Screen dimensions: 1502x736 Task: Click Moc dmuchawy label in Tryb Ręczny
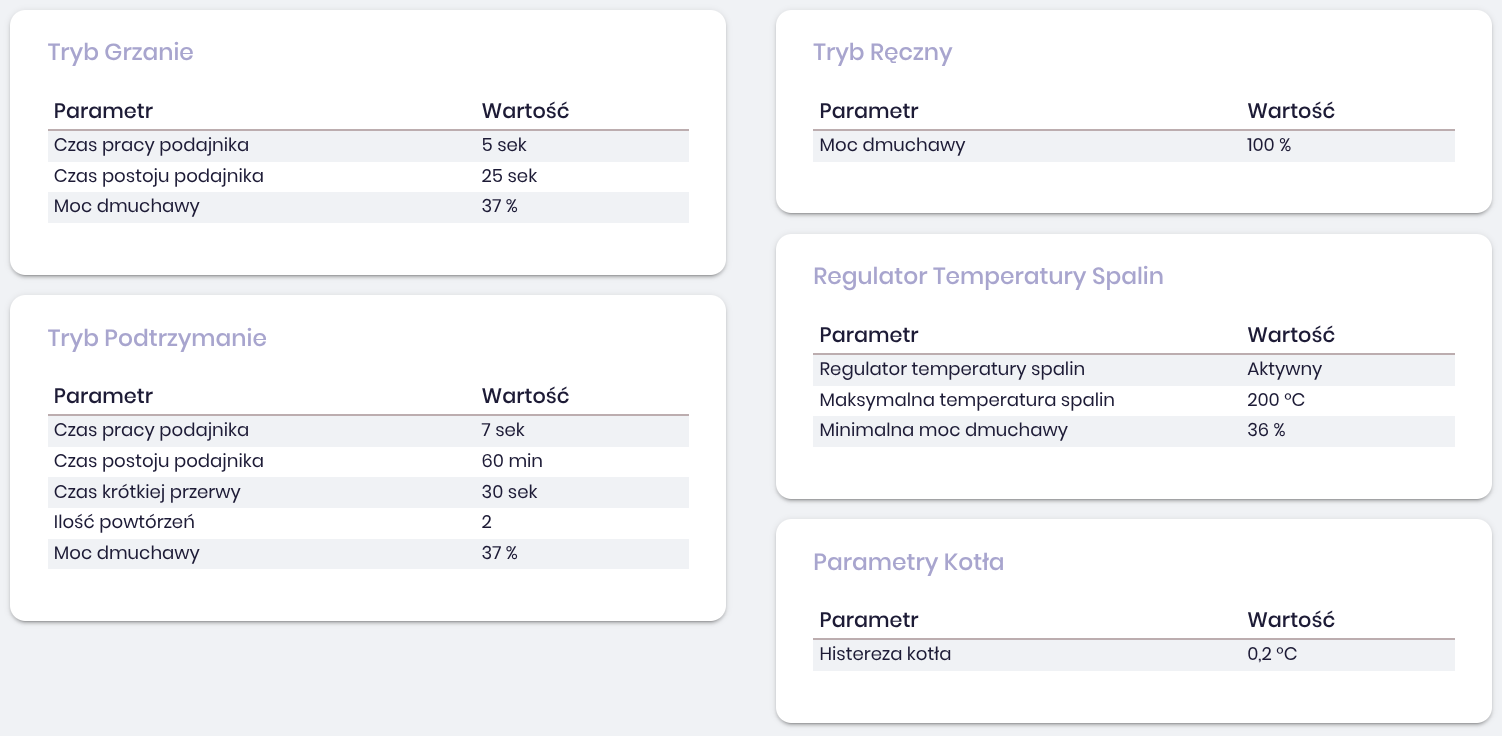(892, 145)
